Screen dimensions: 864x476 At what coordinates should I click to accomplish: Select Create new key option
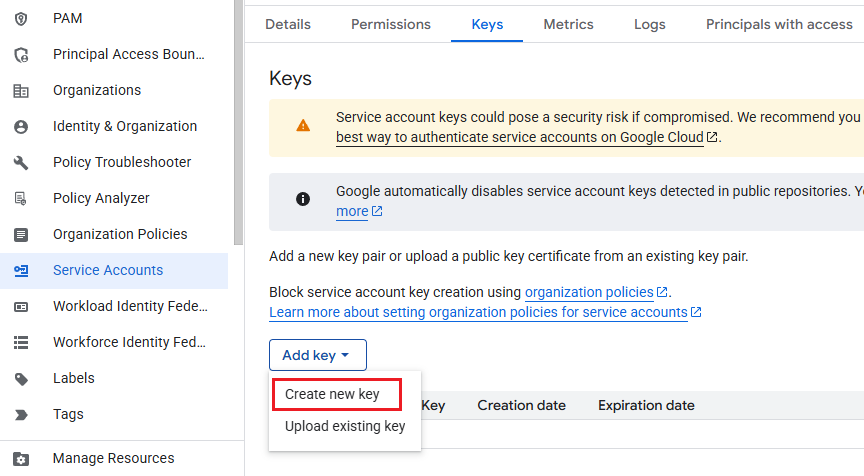coord(332,394)
